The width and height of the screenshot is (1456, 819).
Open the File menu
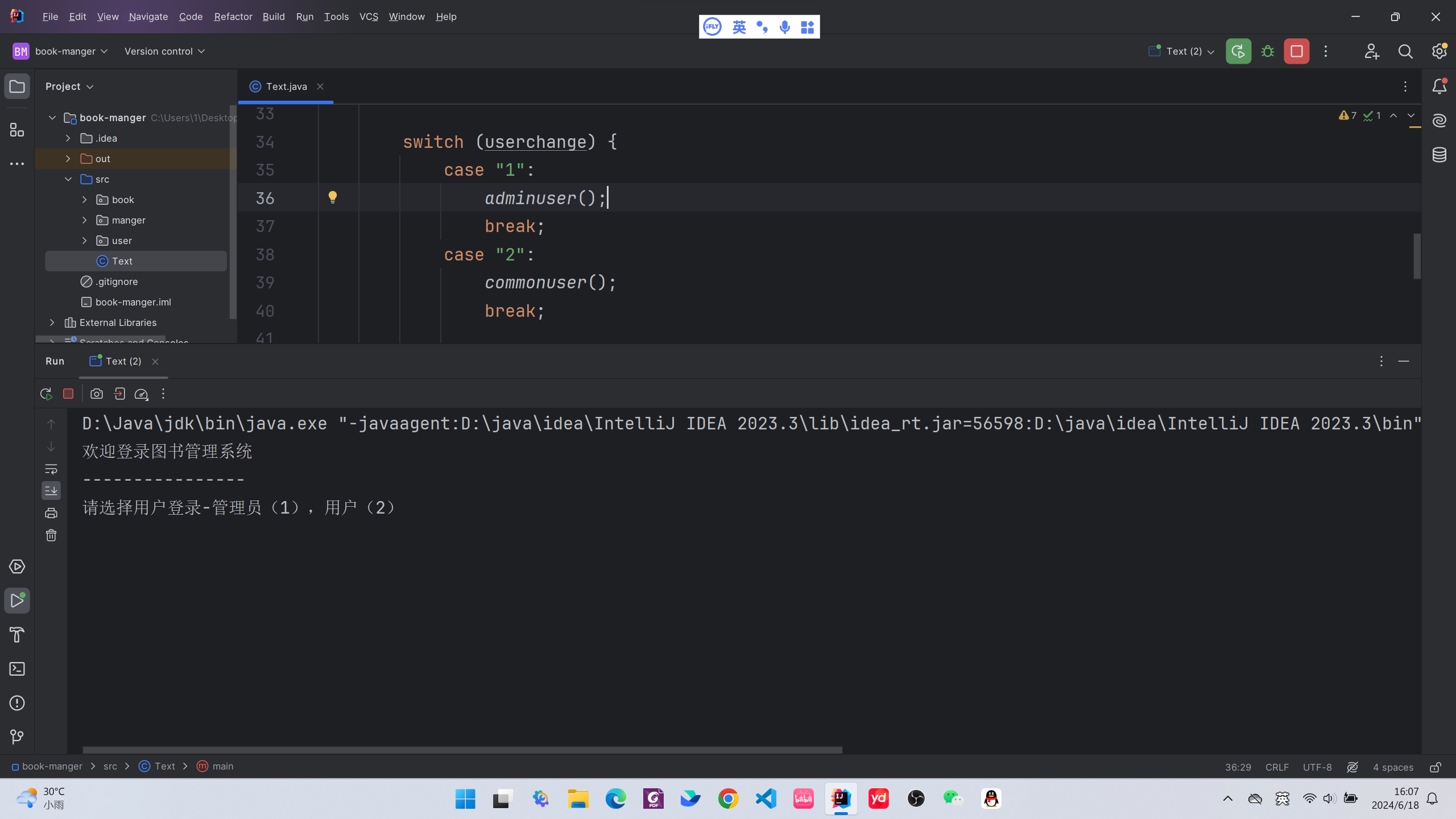pos(50,16)
